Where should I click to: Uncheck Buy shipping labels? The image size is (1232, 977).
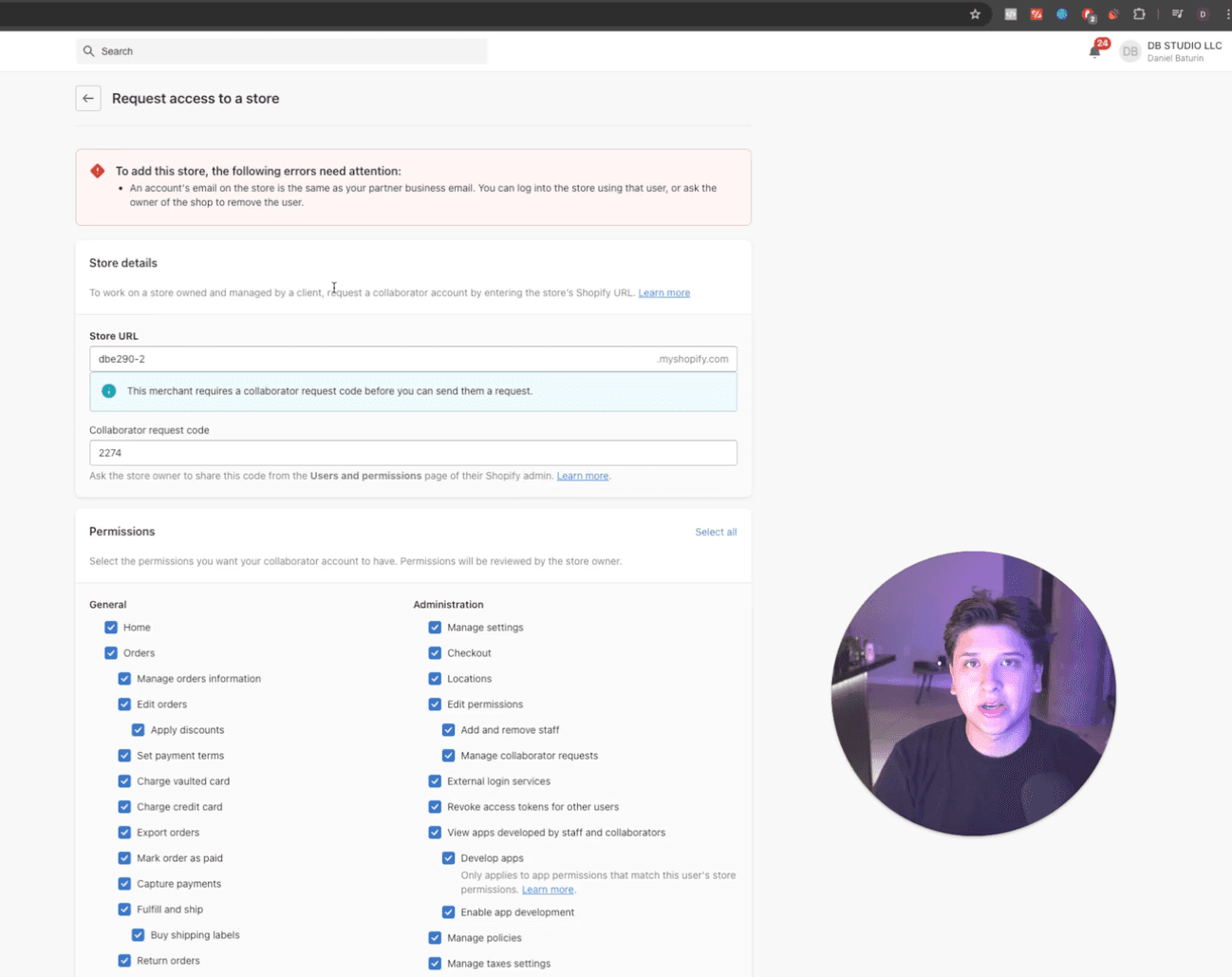tap(139, 935)
